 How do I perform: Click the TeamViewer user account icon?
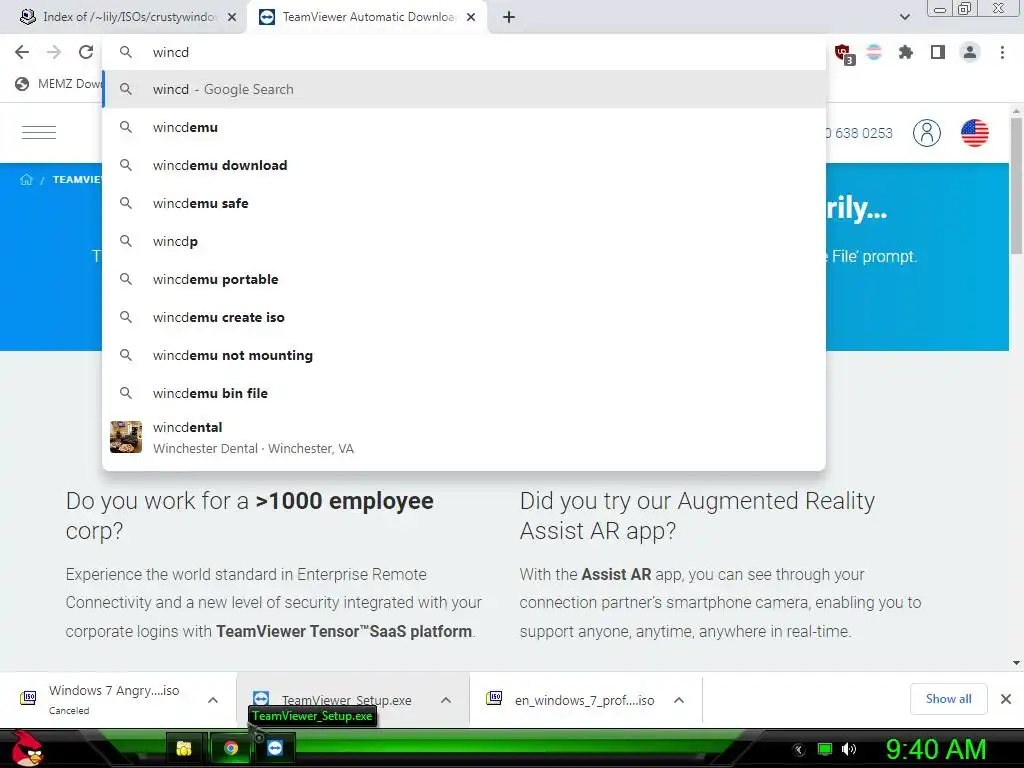927,133
